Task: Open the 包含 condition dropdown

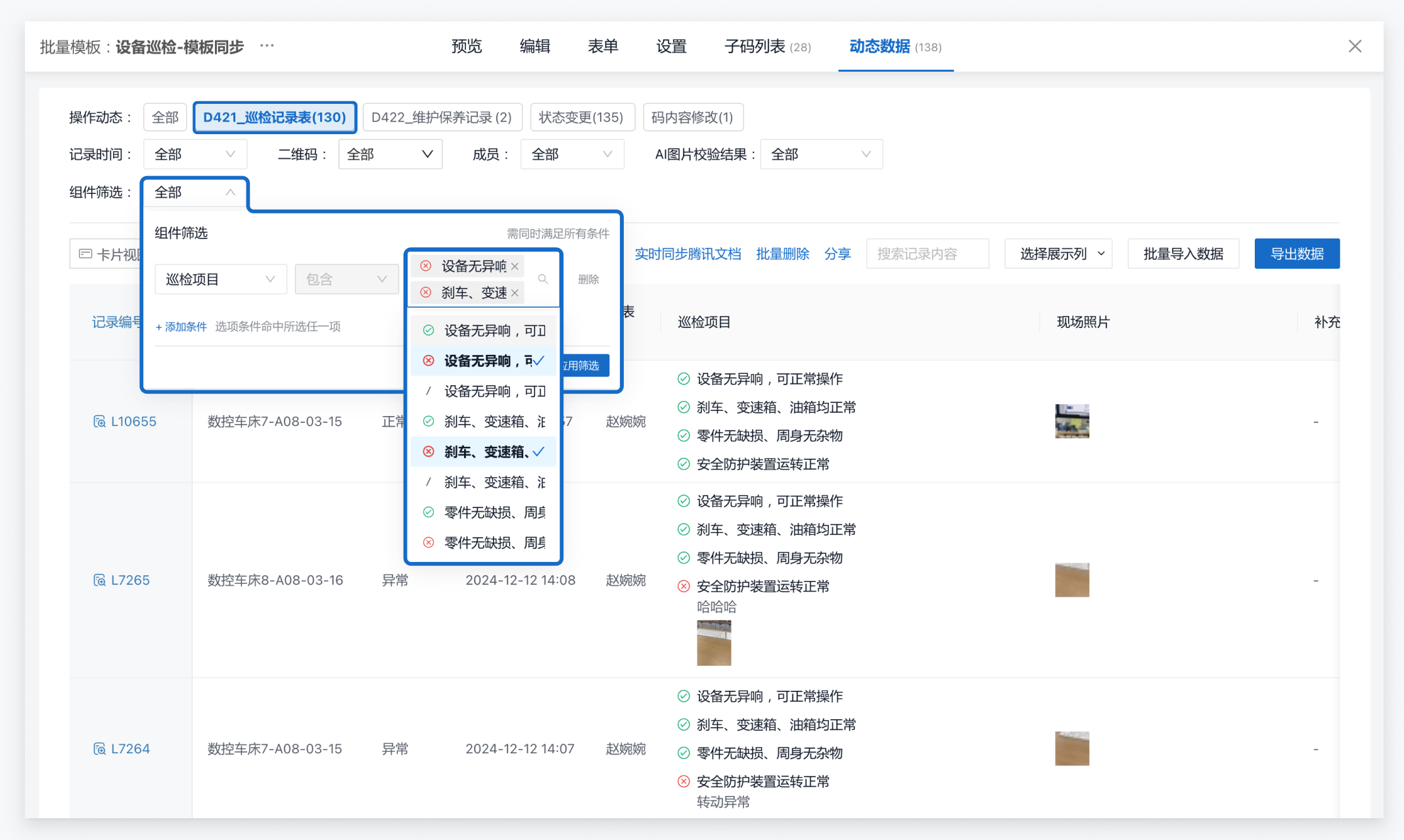Action: tap(346, 279)
